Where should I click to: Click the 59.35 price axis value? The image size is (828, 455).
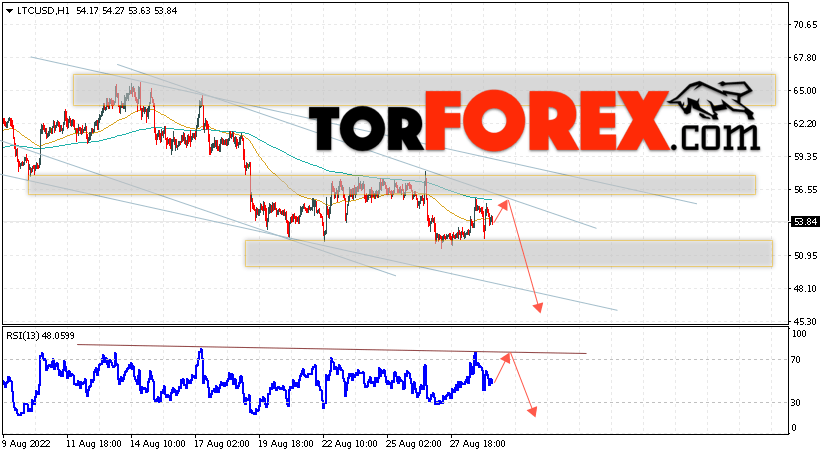click(x=805, y=157)
